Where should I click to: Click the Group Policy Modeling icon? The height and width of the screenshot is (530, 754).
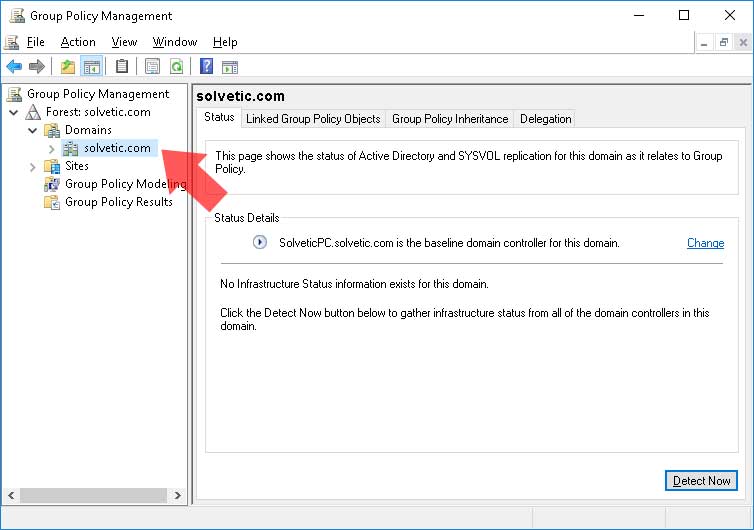(52, 184)
